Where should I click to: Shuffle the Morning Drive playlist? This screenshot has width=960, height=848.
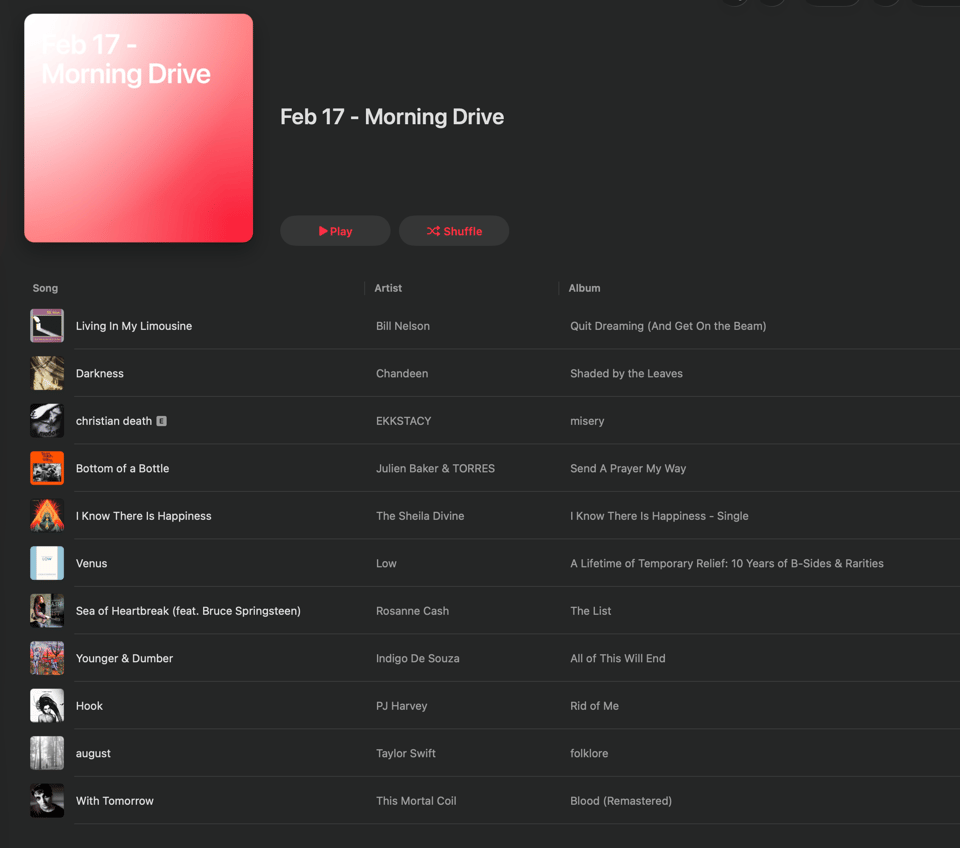[454, 231]
